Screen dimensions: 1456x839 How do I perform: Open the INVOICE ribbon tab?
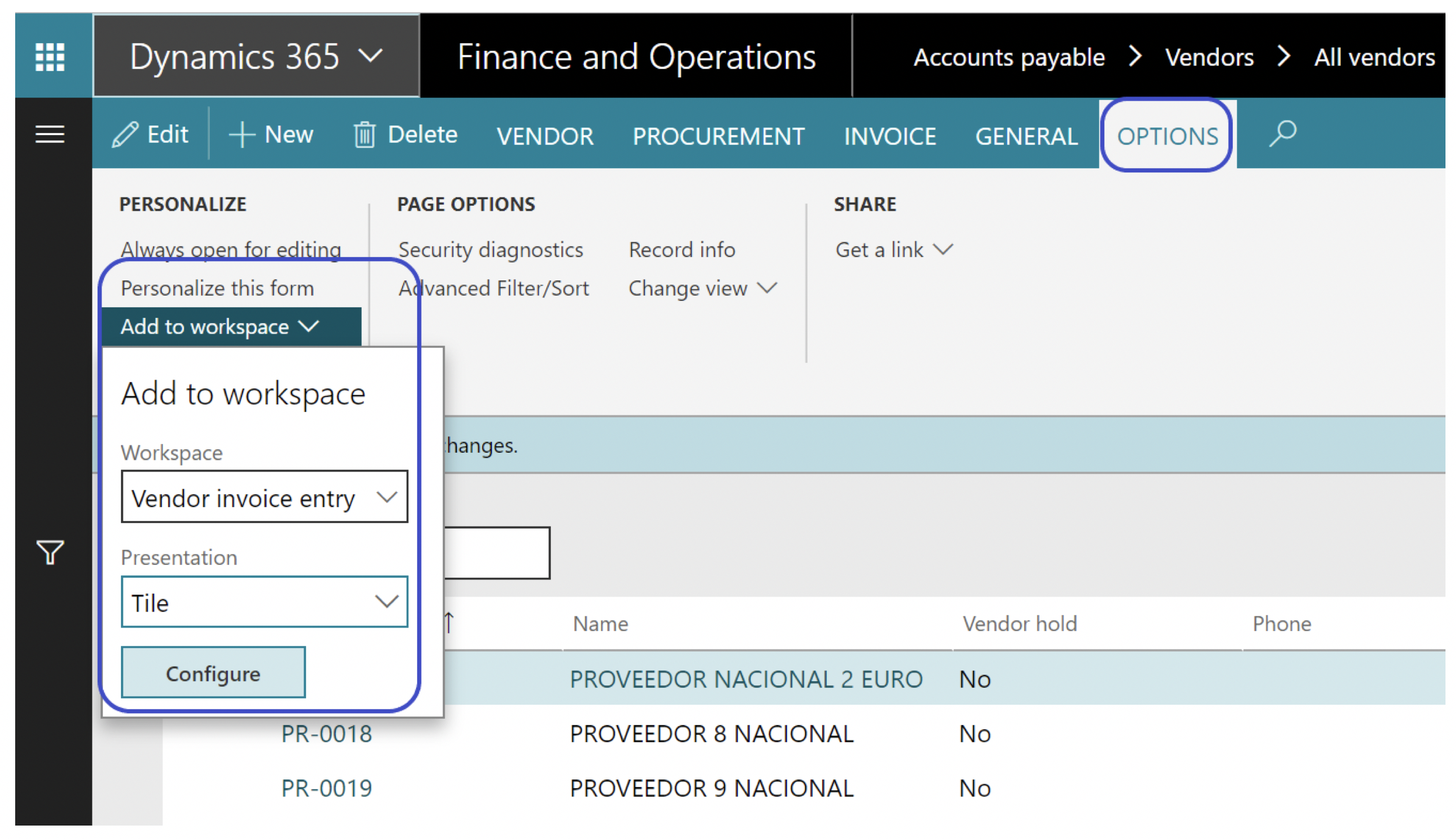pyautogui.click(x=889, y=136)
